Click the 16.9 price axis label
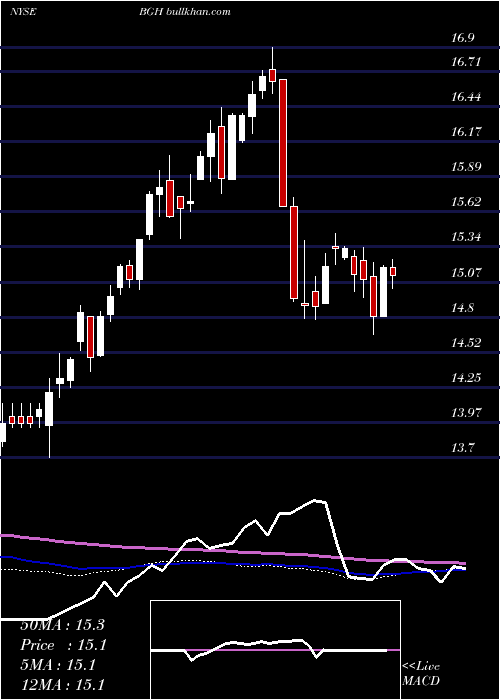Image resolution: width=500 pixels, height=700 pixels. (x=462, y=38)
